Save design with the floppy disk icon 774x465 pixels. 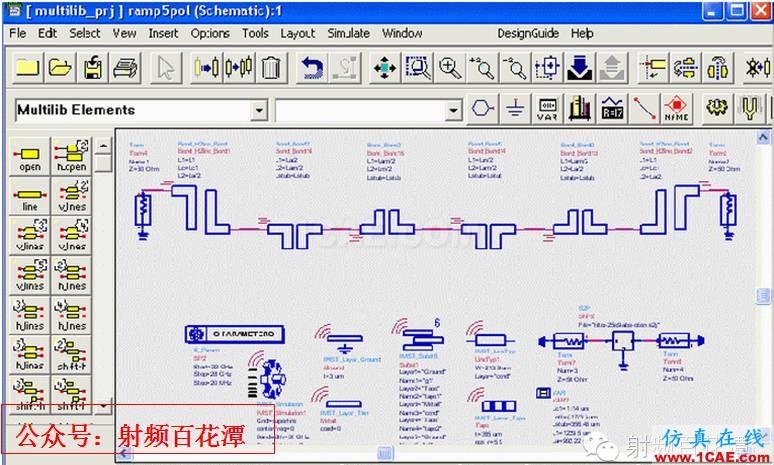(93, 67)
